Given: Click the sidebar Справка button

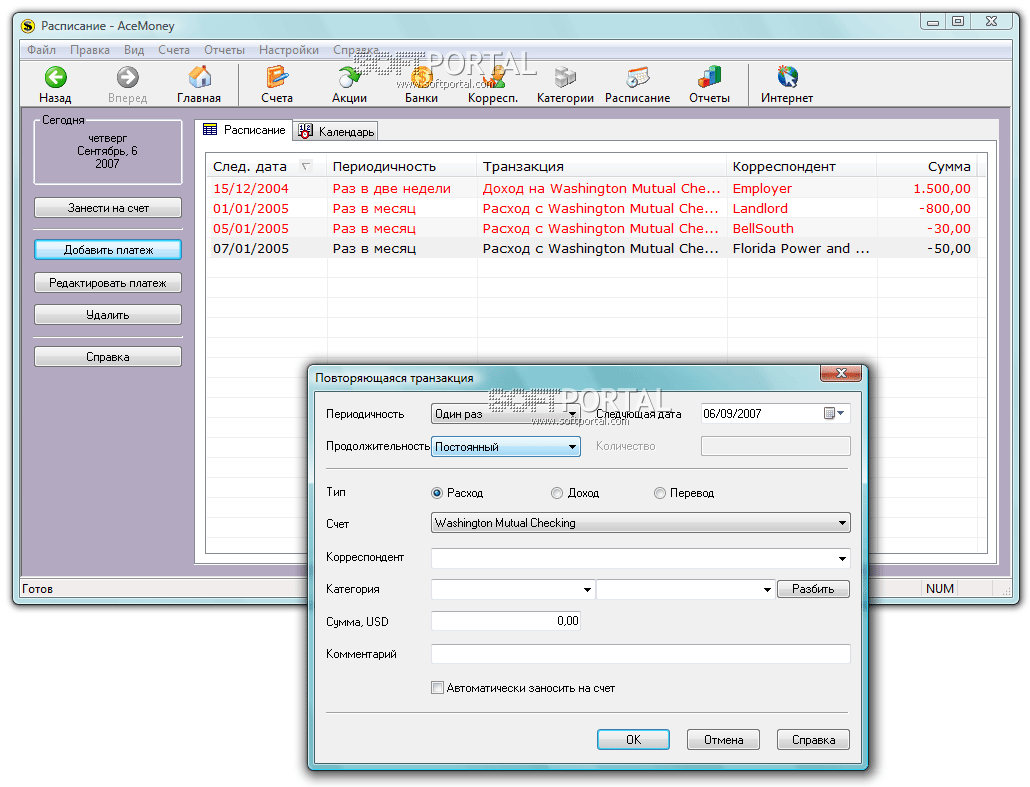Looking at the screenshot, I should pyautogui.click(x=108, y=357).
